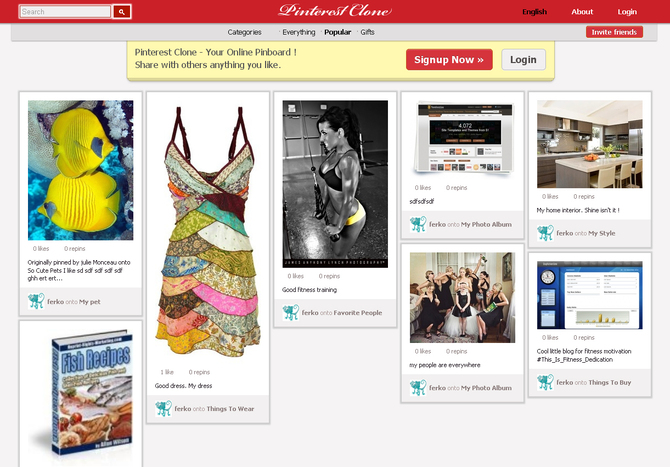Open the Things To Wear board link
Viewport: 670px width, 467px height.
(230, 409)
